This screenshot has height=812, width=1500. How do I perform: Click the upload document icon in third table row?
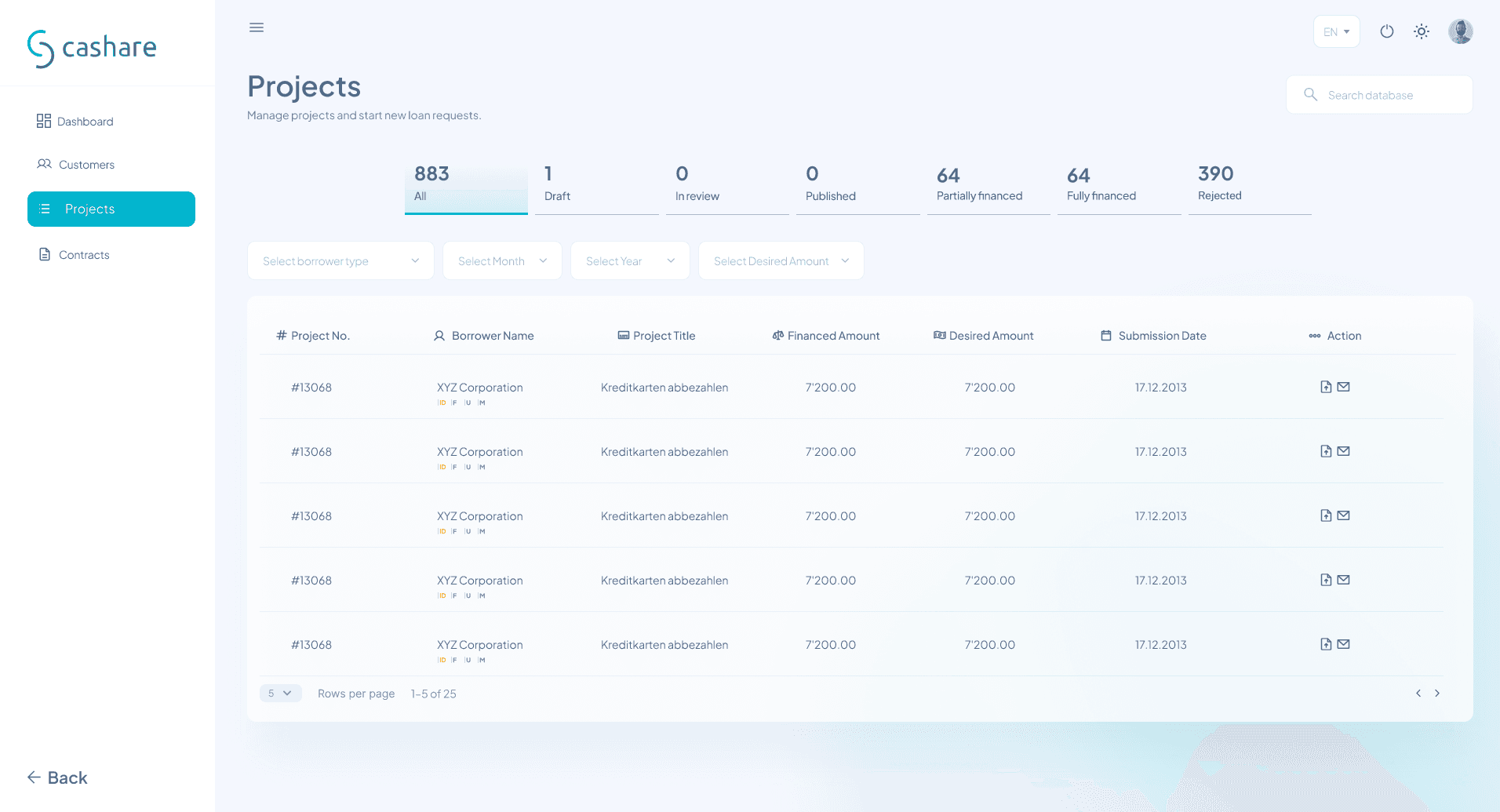1326,515
